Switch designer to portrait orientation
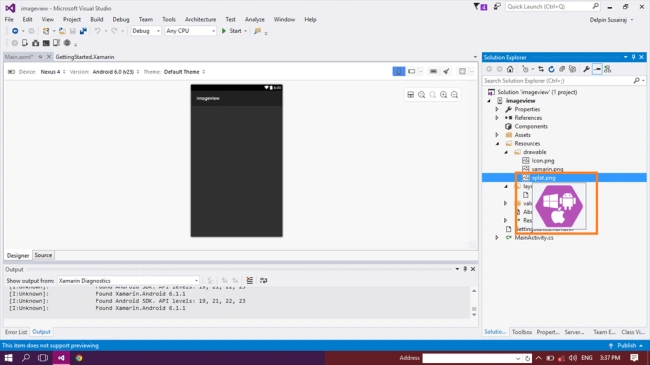 [x=399, y=71]
